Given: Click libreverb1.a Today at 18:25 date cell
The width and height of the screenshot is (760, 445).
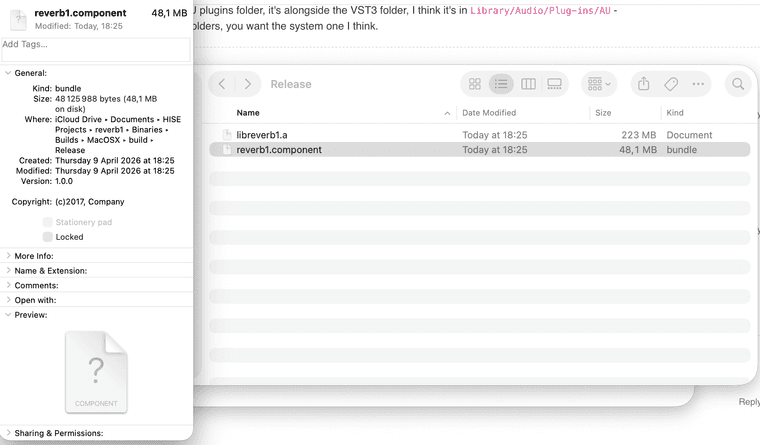Looking at the screenshot, I should tap(494, 135).
